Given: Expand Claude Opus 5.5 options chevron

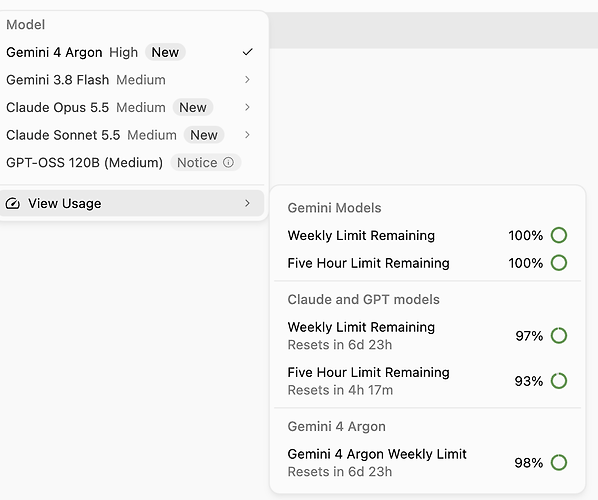Looking at the screenshot, I should pyautogui.click(x=247, y=107).
